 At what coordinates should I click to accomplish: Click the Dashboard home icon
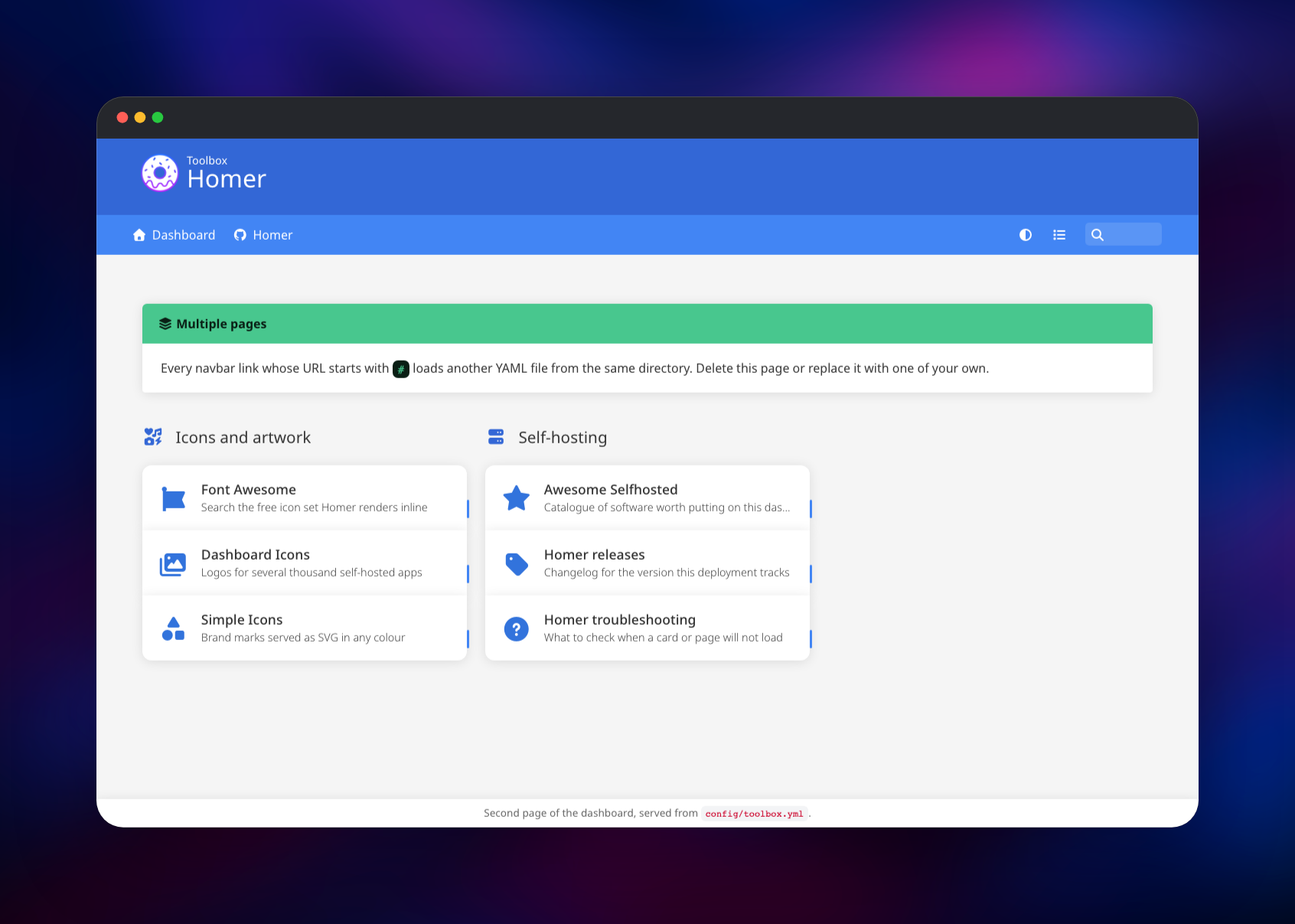click(139, 235)
